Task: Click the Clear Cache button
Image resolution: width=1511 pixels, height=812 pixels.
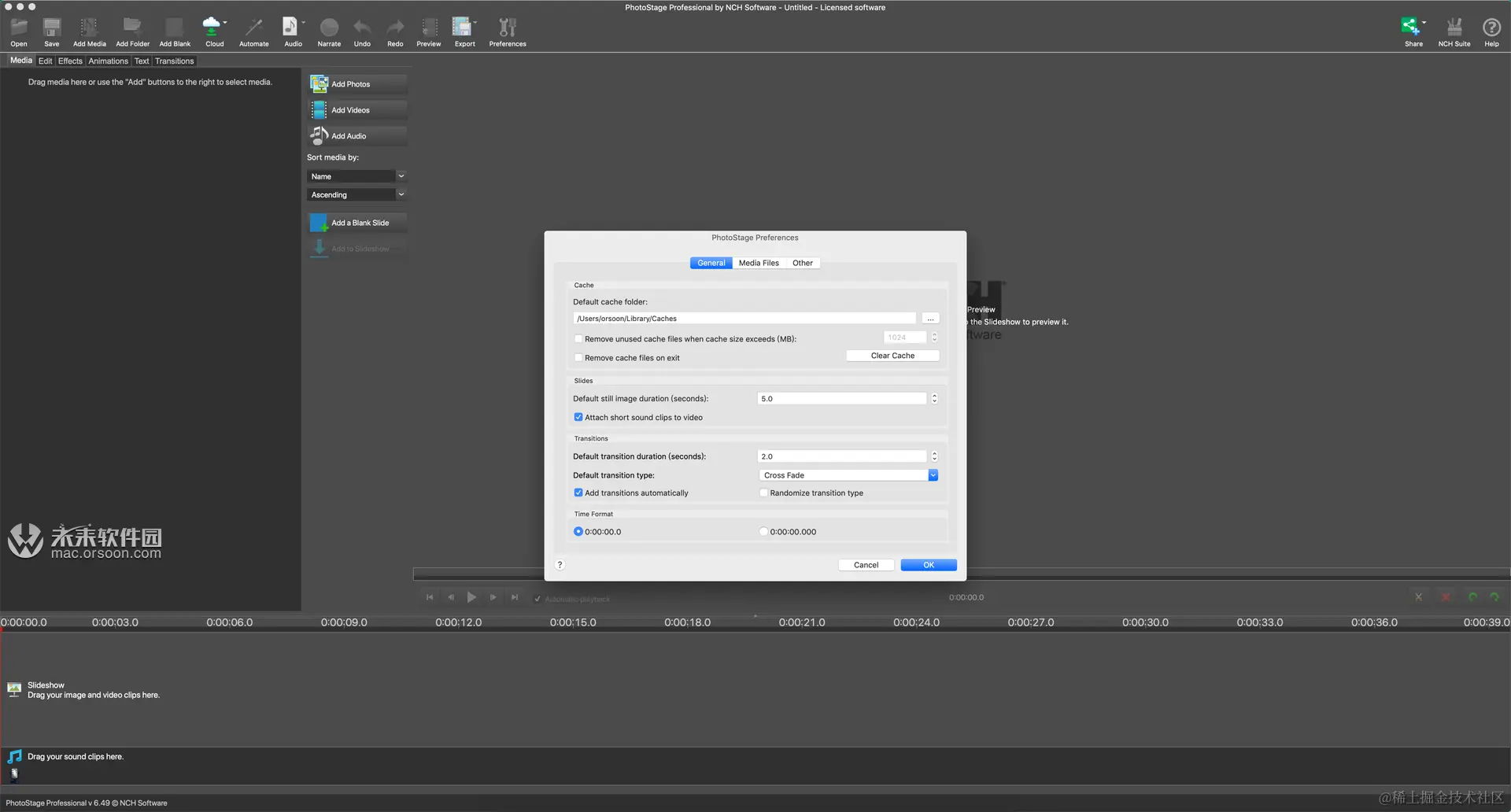Action: 892,356
